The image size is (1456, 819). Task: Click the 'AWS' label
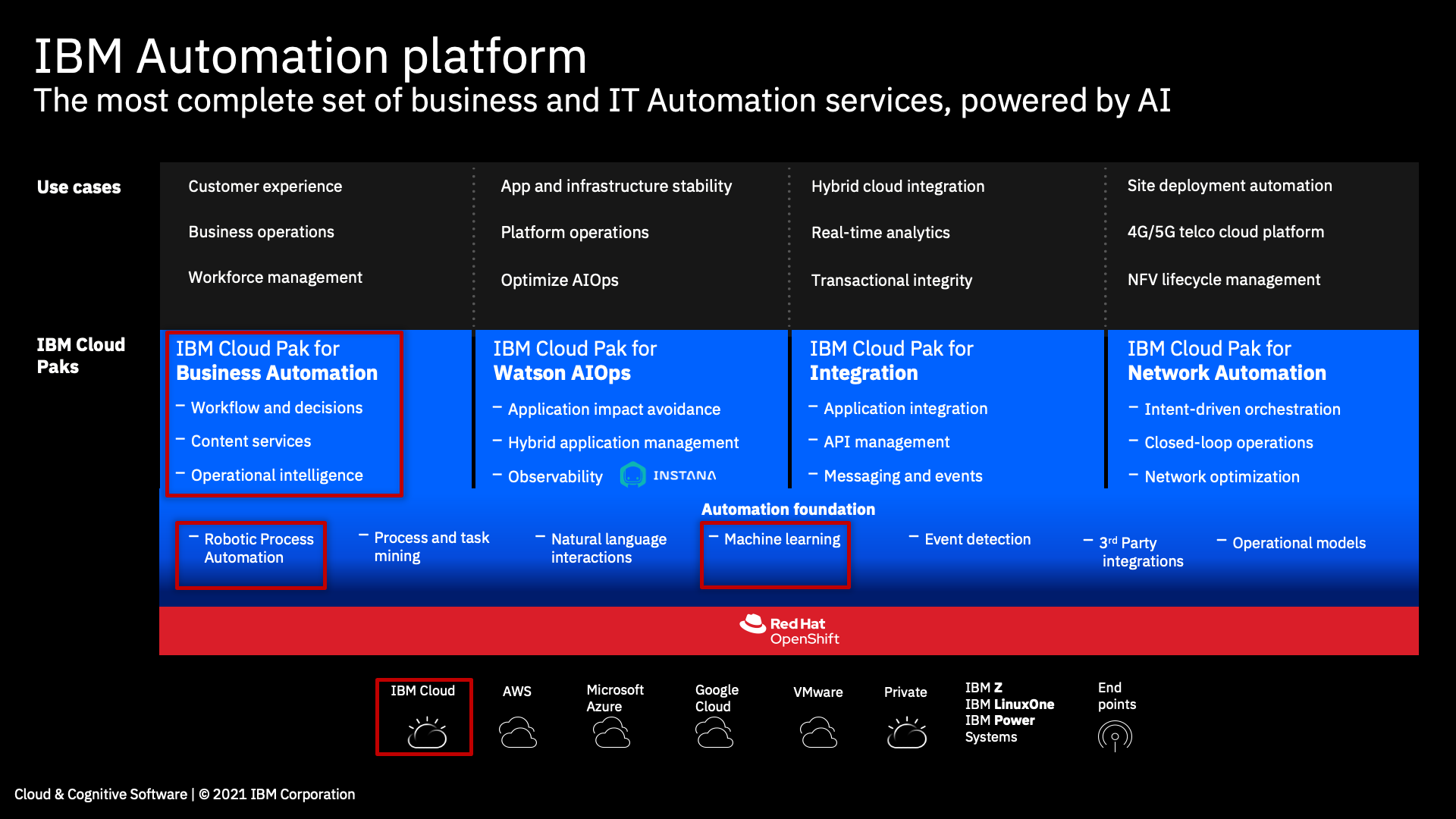[x=517, y=692]
